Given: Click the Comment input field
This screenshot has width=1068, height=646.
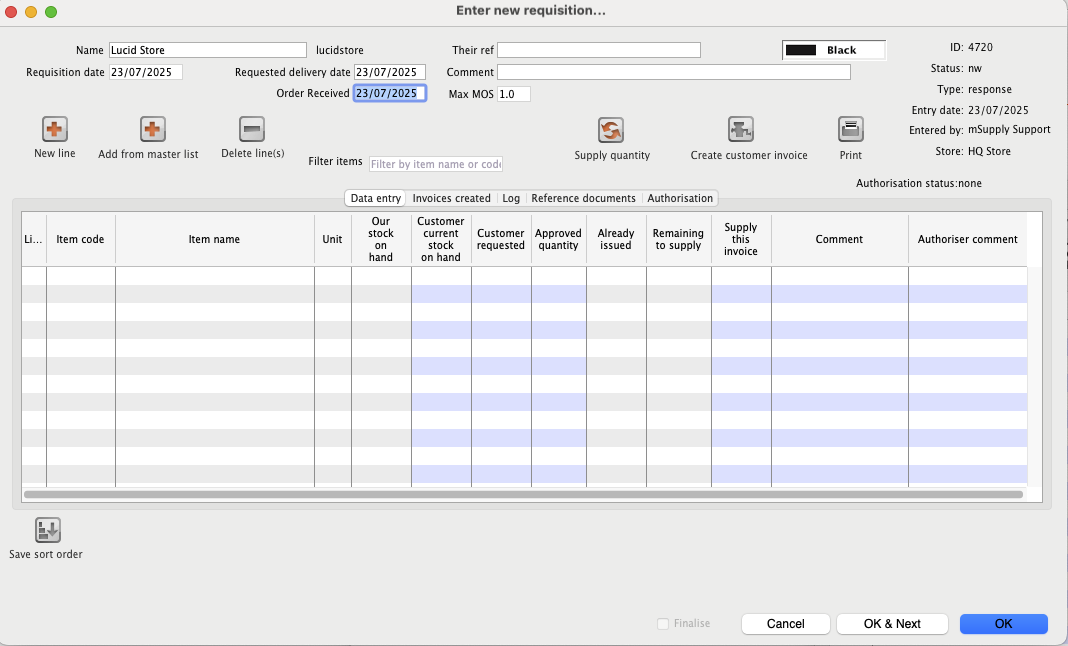Looking at the screenshot, I should pos(673,72).
